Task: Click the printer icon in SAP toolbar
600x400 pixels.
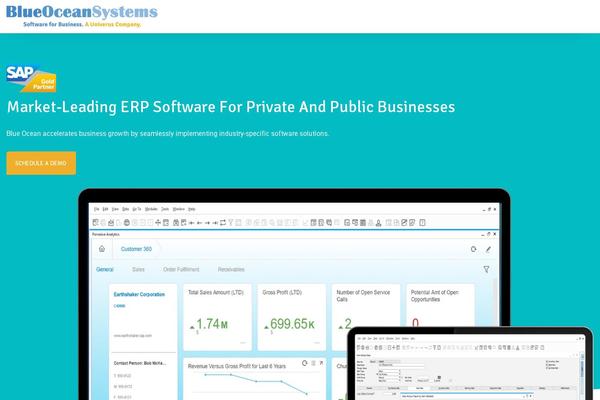Action: [127, 222]
